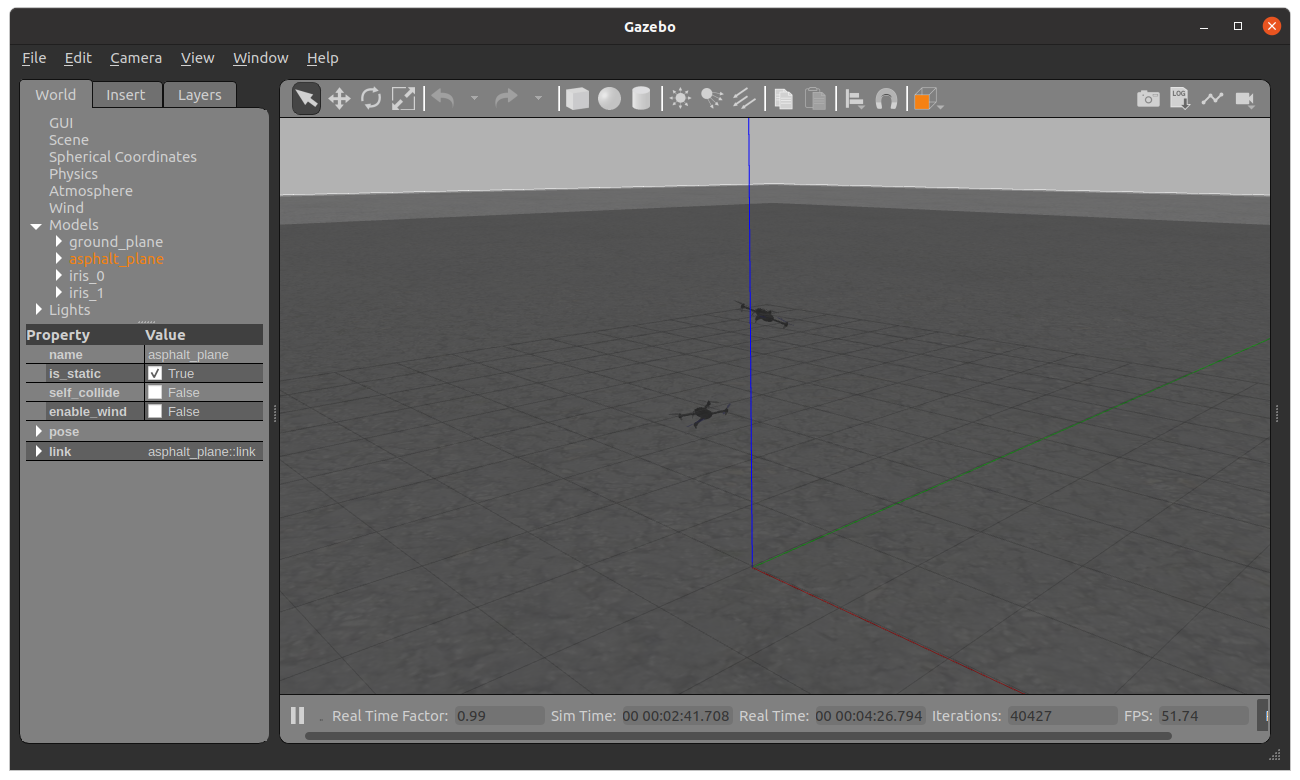Expand the asphalt_plane model node
This screenshot has width=1300, height=780.
pos(58,259)
